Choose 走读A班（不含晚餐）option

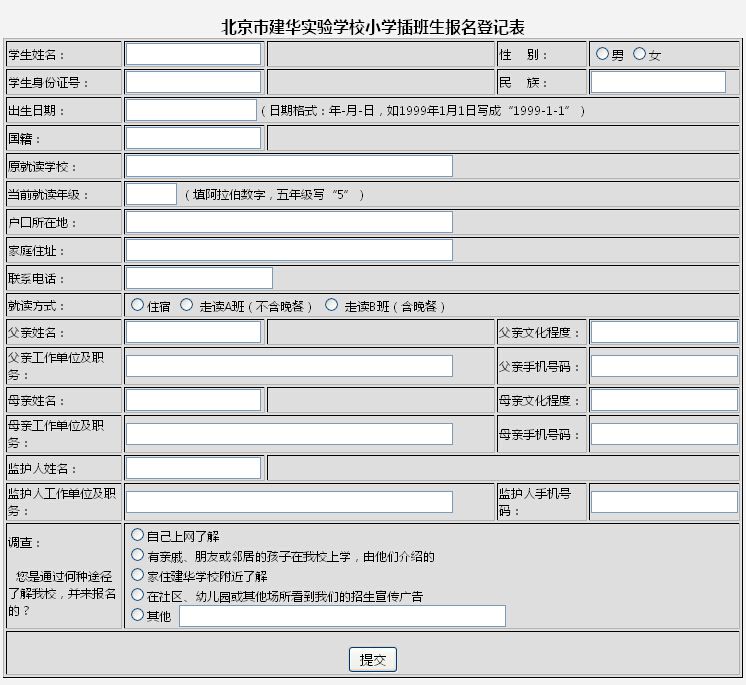click(x=186, y=304)
